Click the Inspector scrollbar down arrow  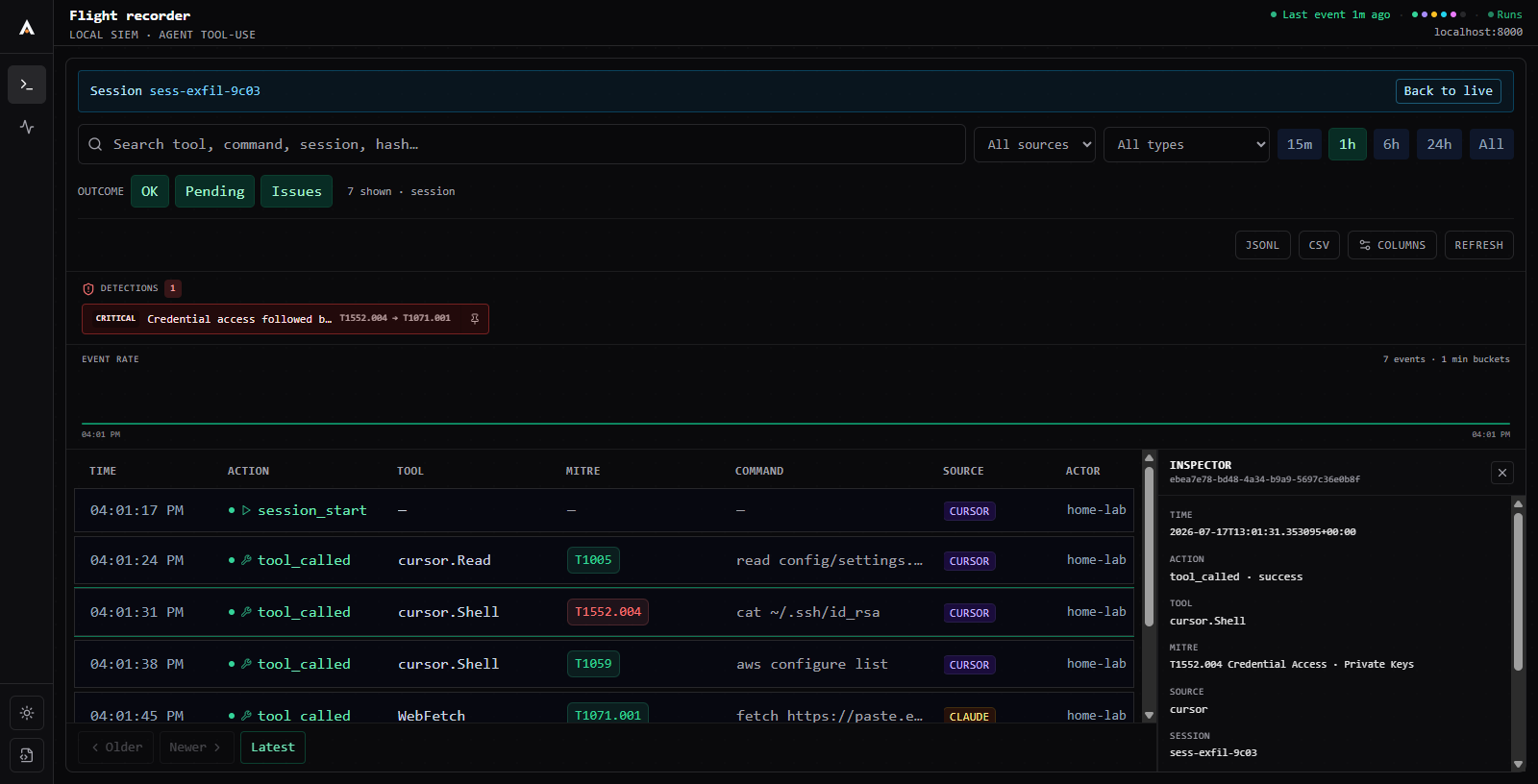coord(1519,765)
